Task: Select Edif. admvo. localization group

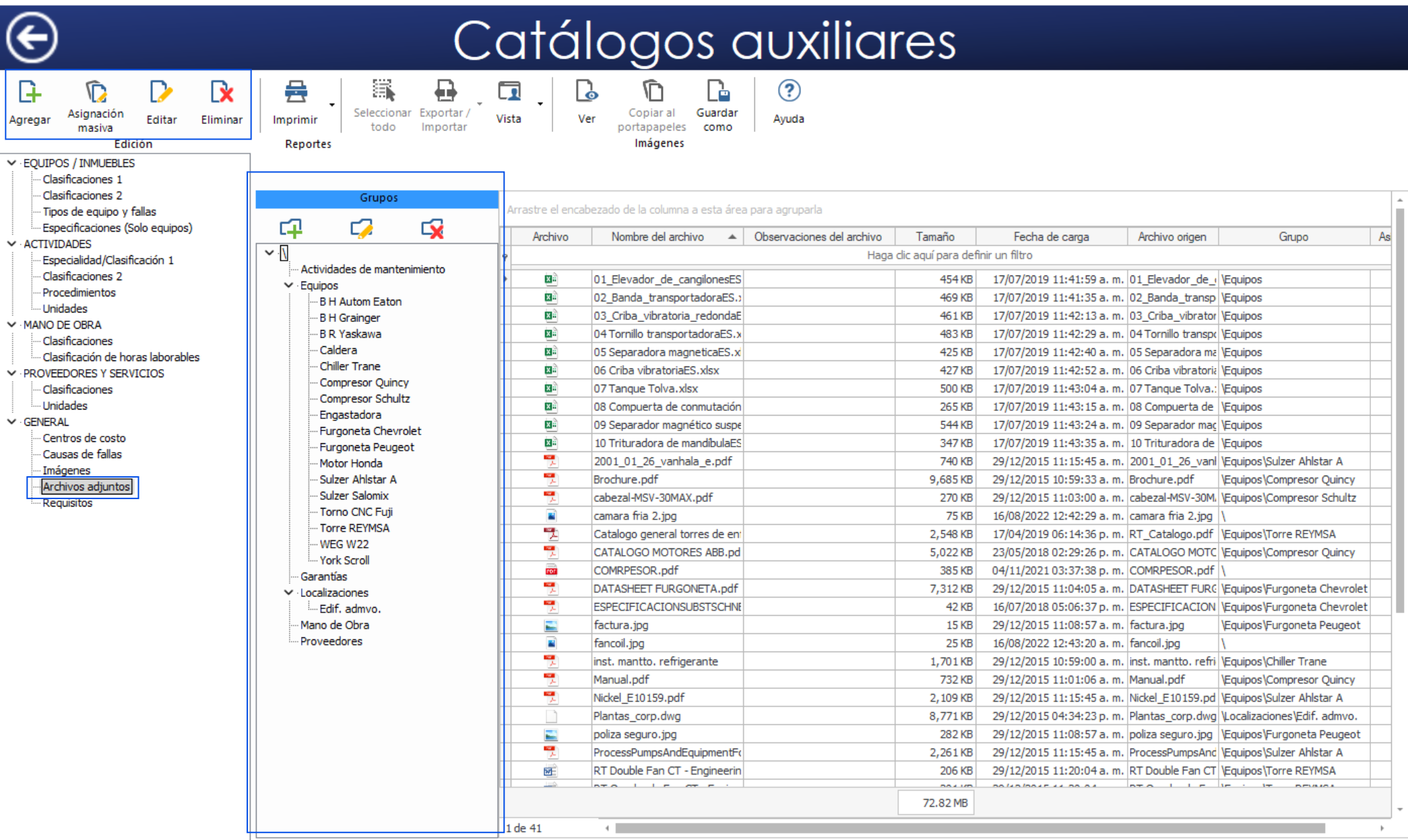Action: click(x=350, y=609)
